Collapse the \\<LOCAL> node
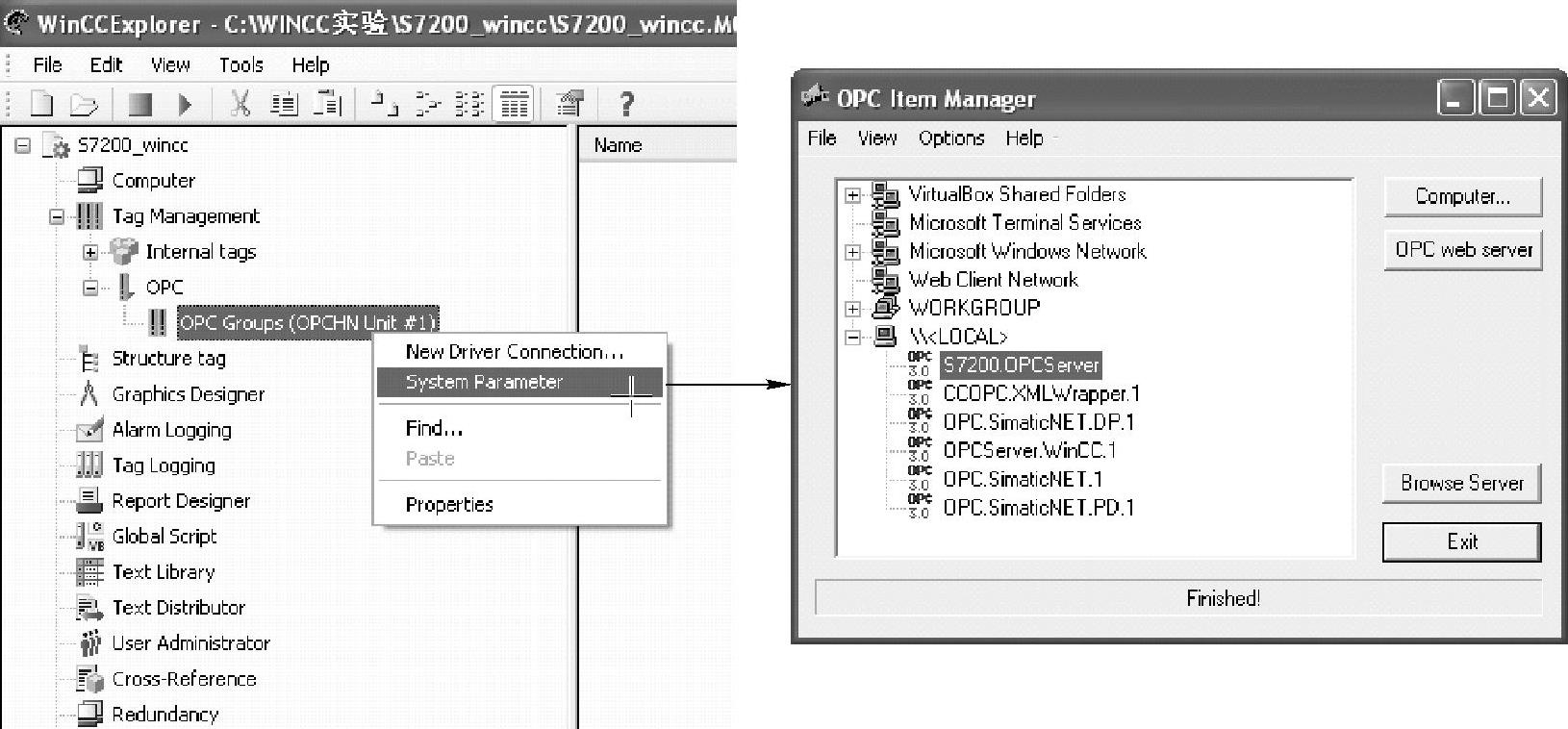1568x729 pixels. tap(852, 338)
